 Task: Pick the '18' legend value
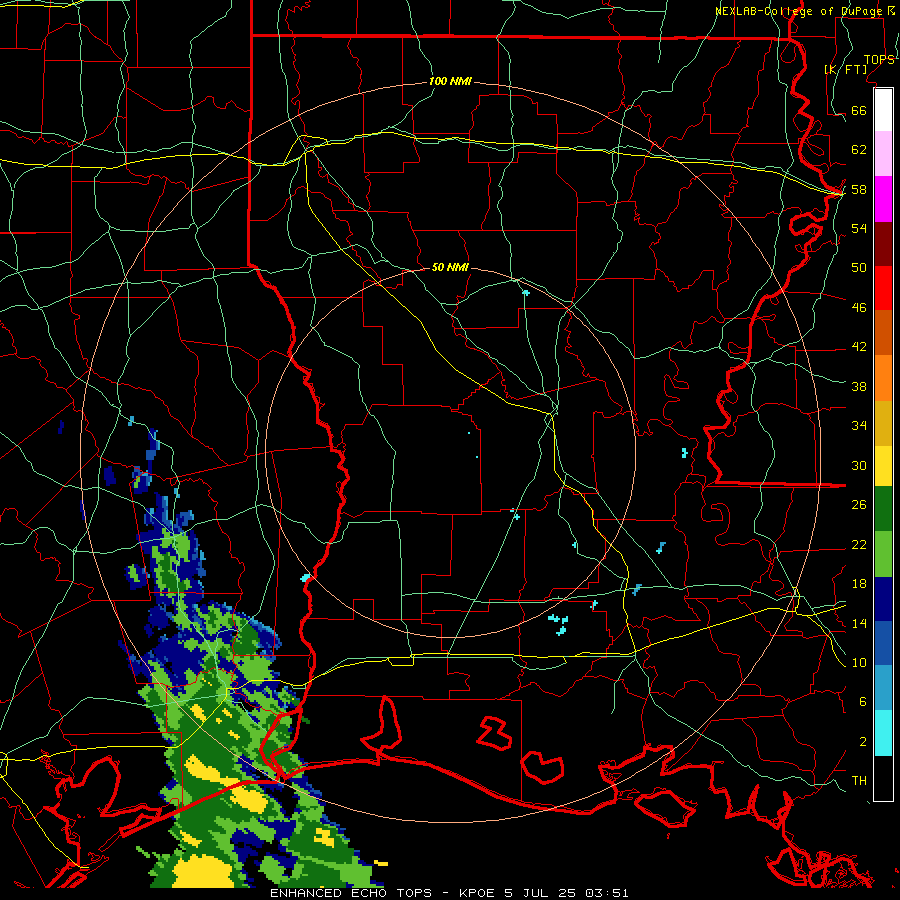point(859,583)
